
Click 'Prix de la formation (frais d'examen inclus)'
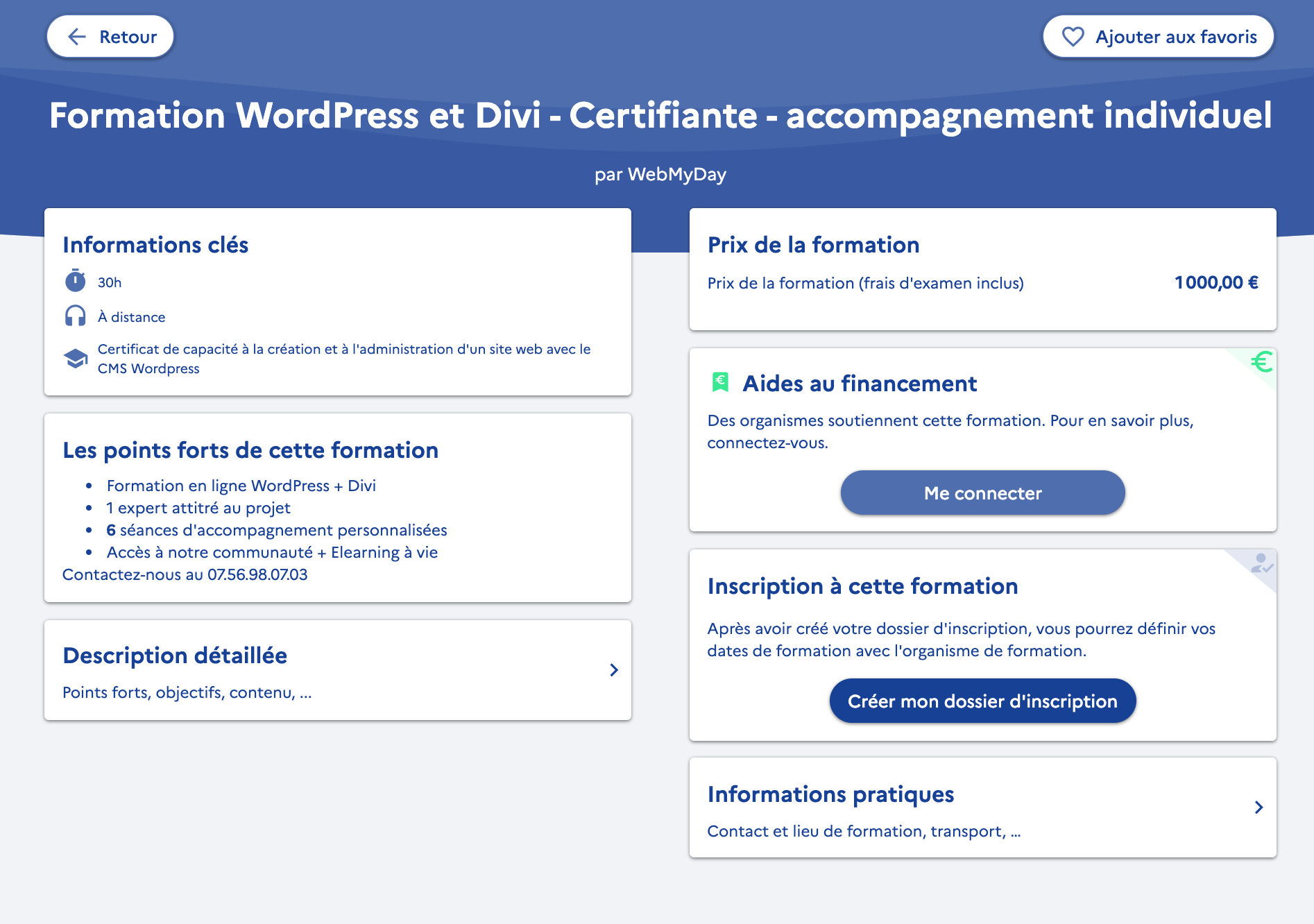click(x=865, y=283)
